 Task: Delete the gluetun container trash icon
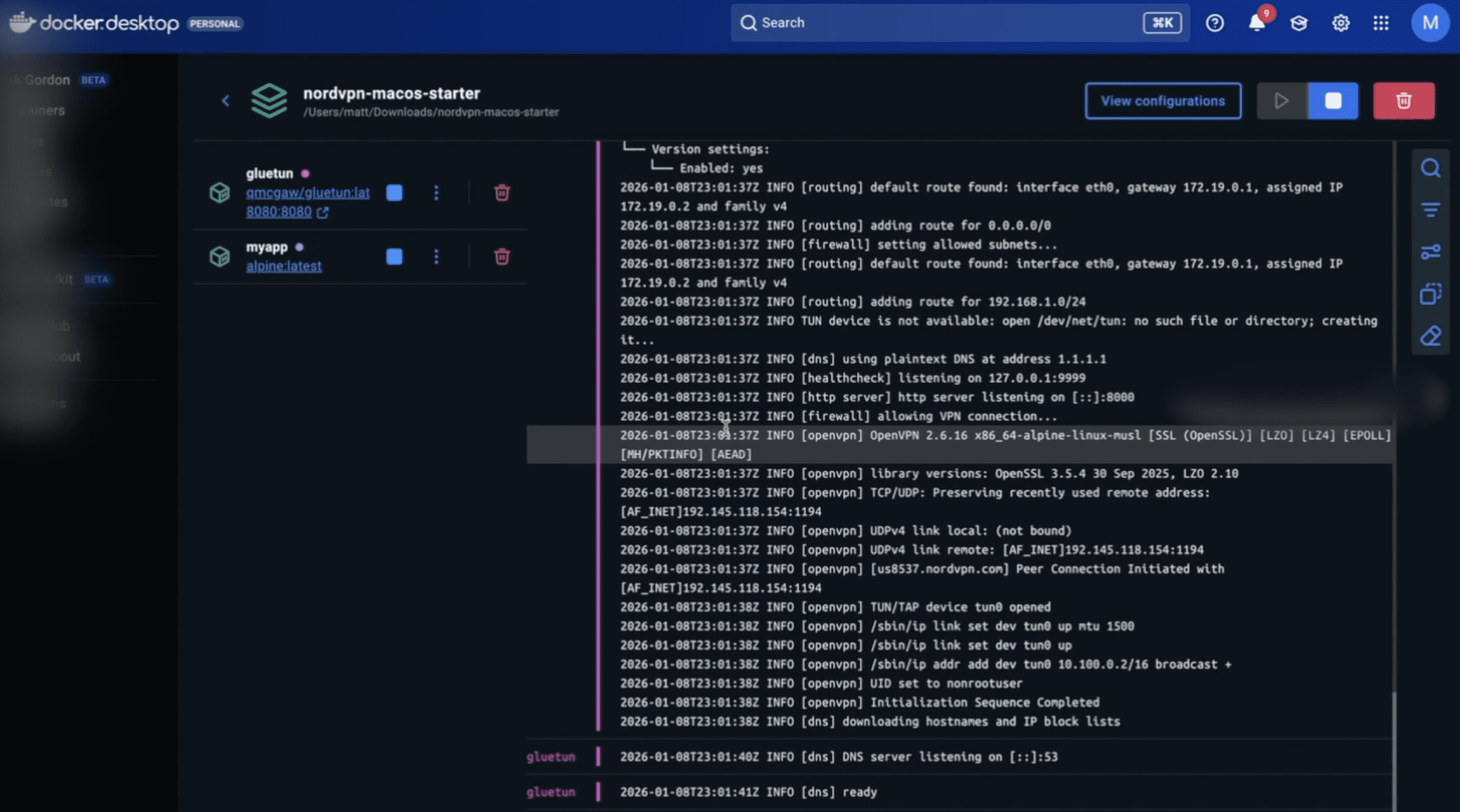pyautogui.click(x=502, y=193)
